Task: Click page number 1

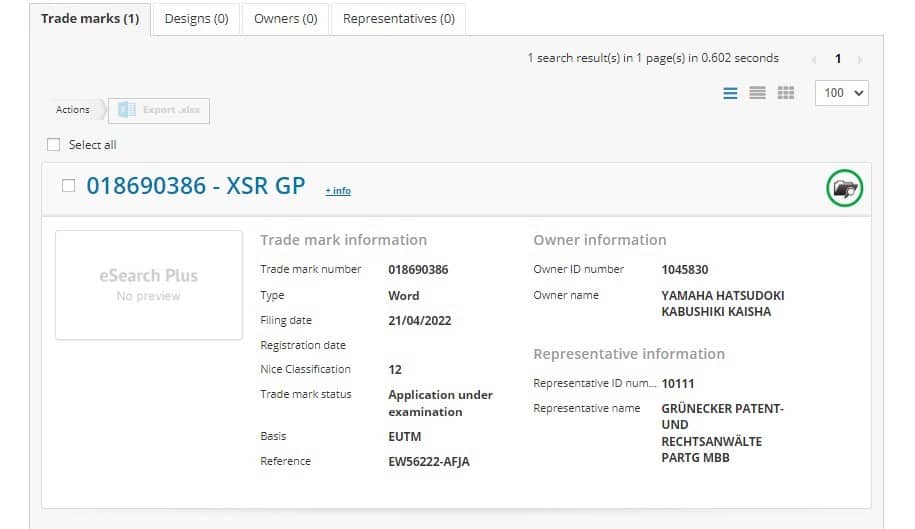Action: tap(838, 59)
